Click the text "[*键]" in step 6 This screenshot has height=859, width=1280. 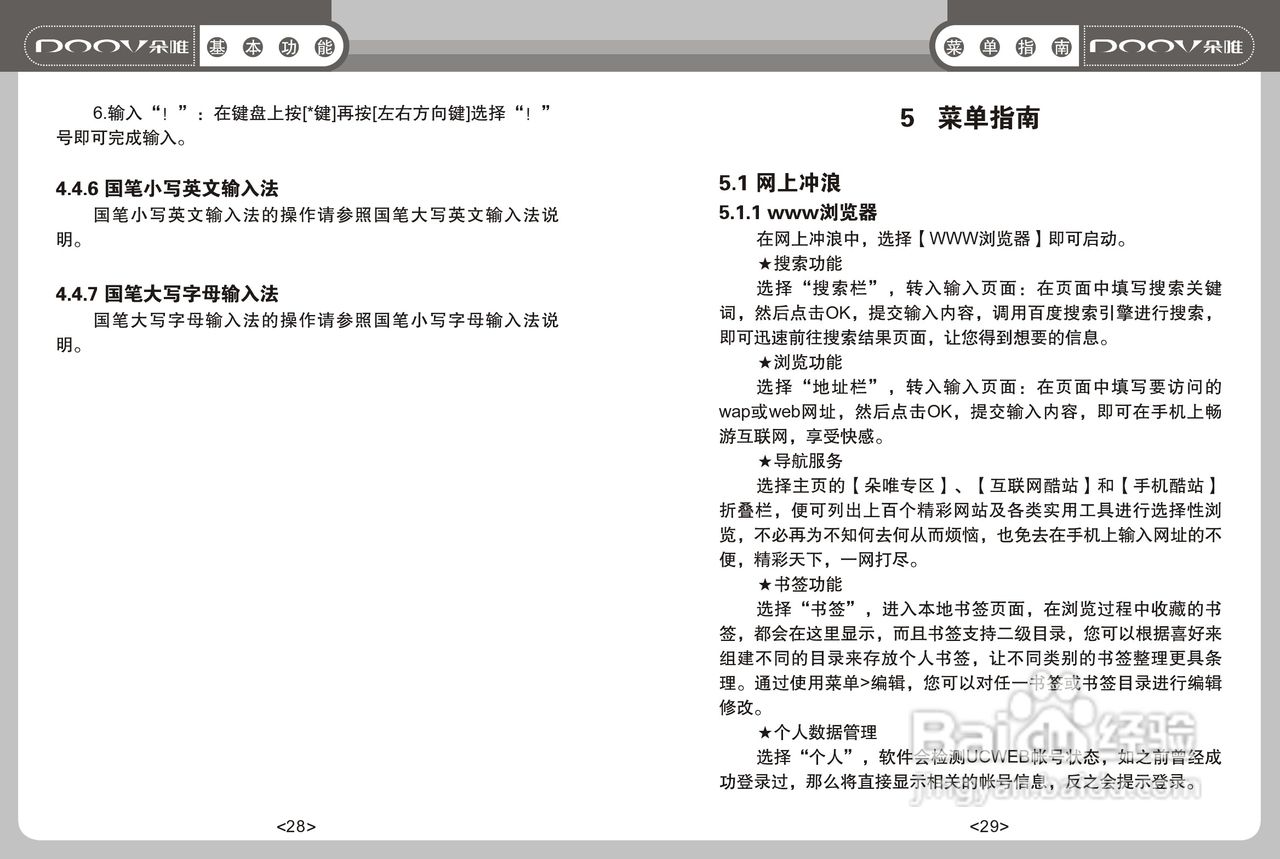[318, 113]
